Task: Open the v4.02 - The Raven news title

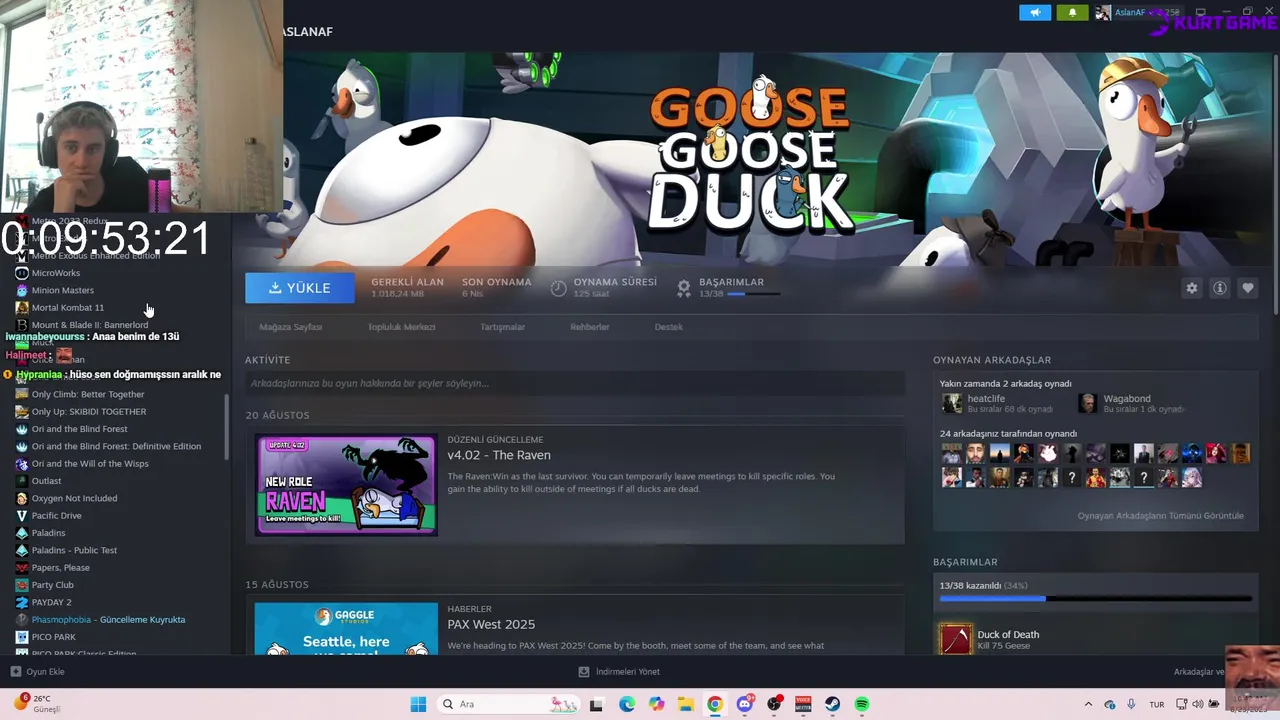Action: [x=499, y=455]
